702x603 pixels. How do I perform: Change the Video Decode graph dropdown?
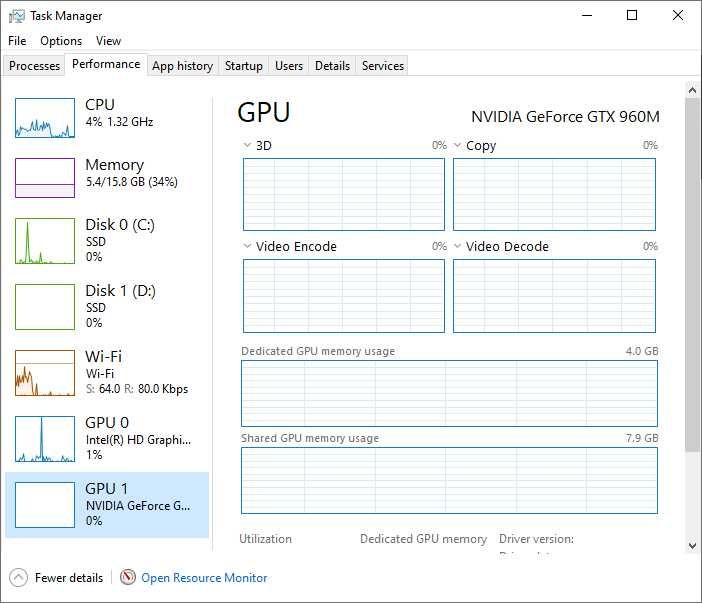click(458, 247)
